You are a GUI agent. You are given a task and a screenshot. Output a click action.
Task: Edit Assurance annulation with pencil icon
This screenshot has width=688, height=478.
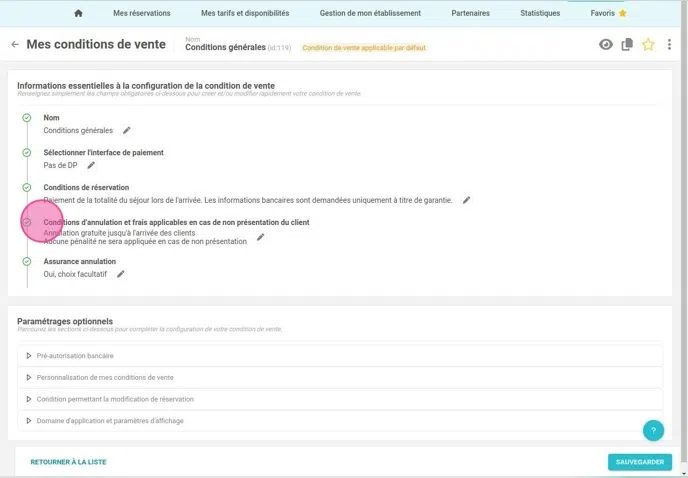pos(120,274)
